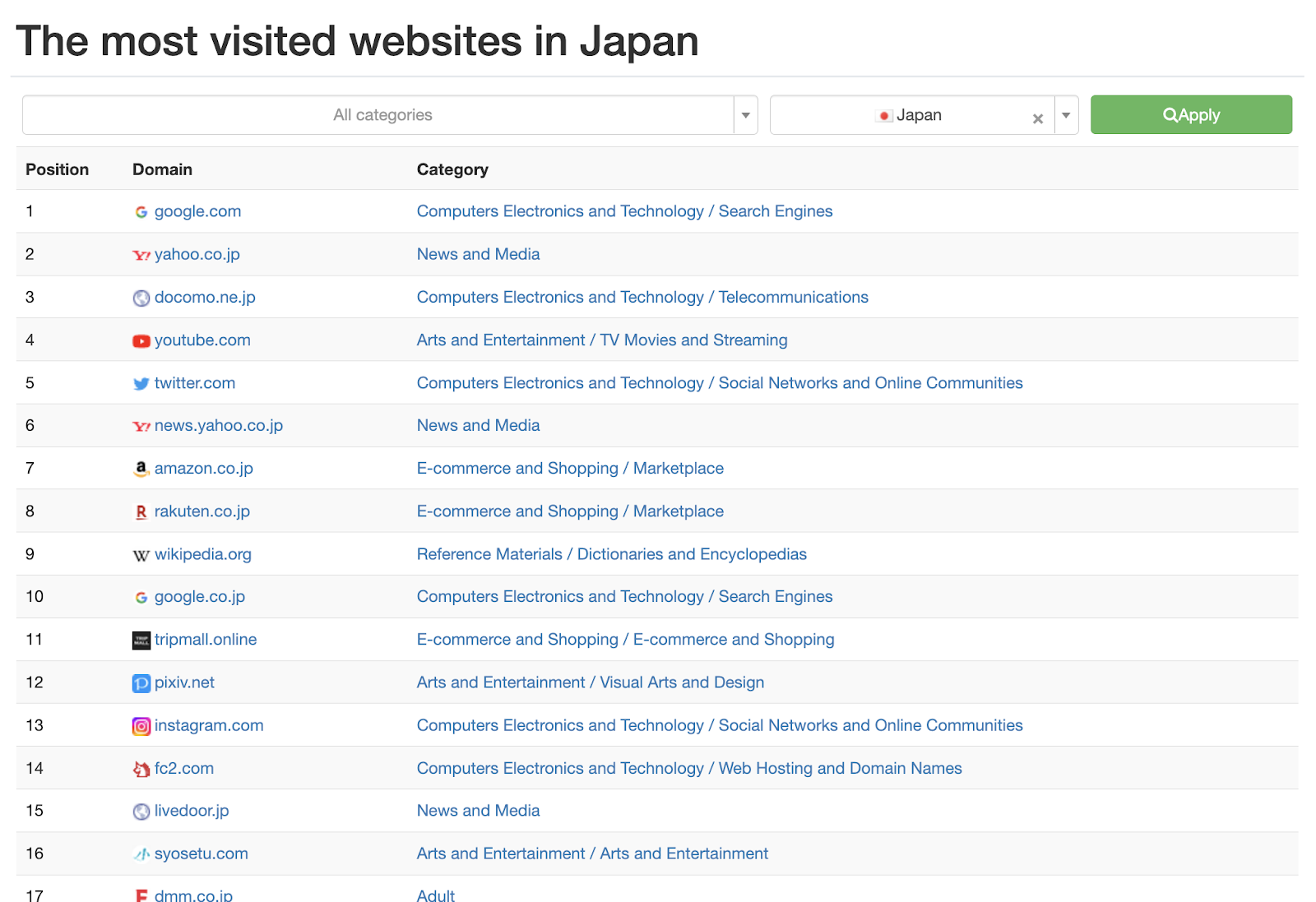Click the Rakuten R icon

tap(141, 512)
